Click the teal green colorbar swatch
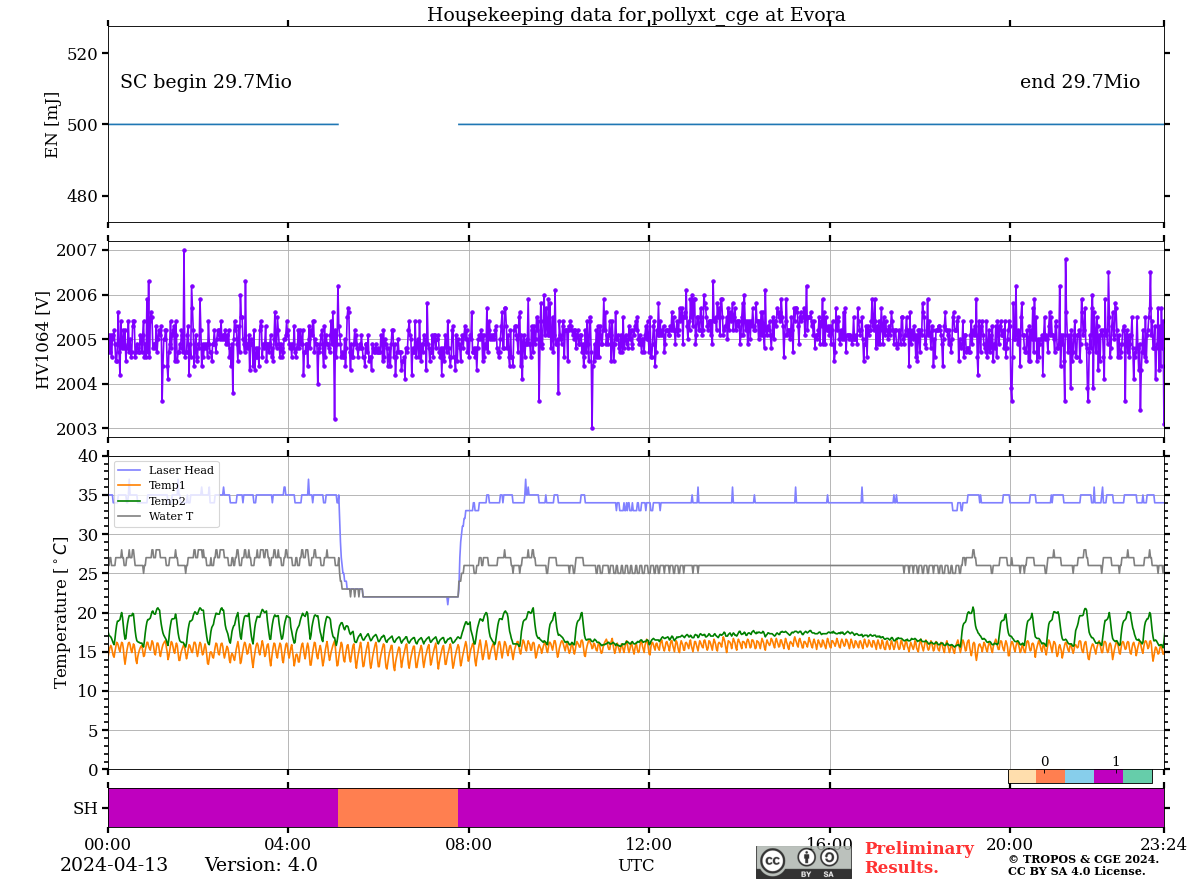Viewport: 1200px width, 880px height. [1138, 776]
